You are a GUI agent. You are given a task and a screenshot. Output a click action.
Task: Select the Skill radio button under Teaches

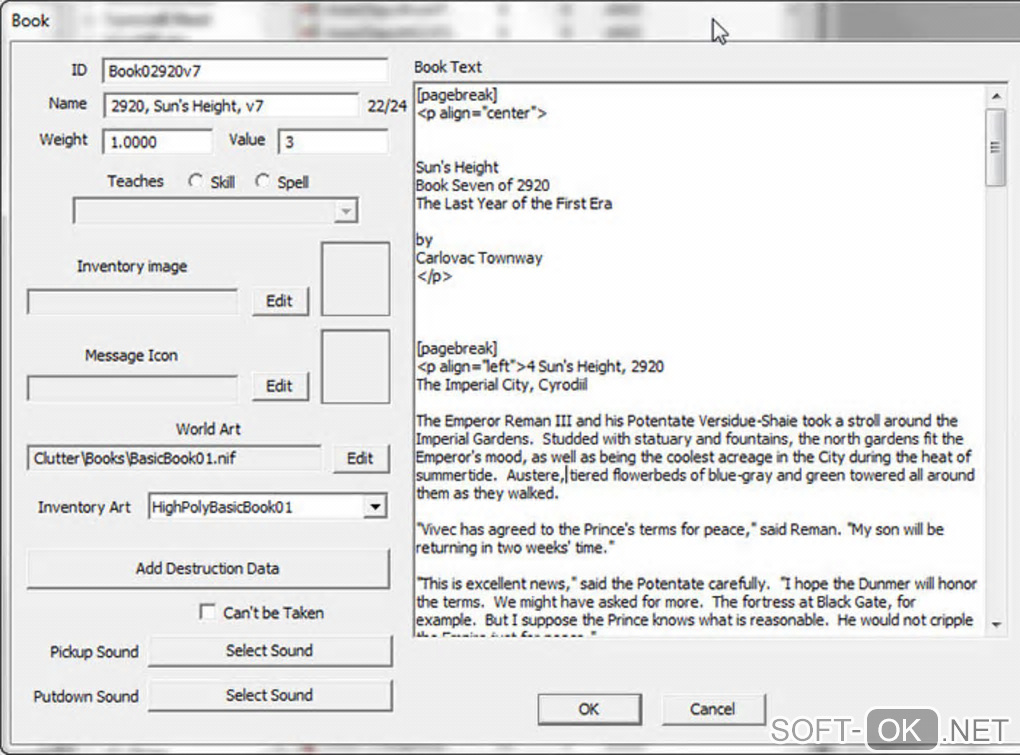coord(195,181)
